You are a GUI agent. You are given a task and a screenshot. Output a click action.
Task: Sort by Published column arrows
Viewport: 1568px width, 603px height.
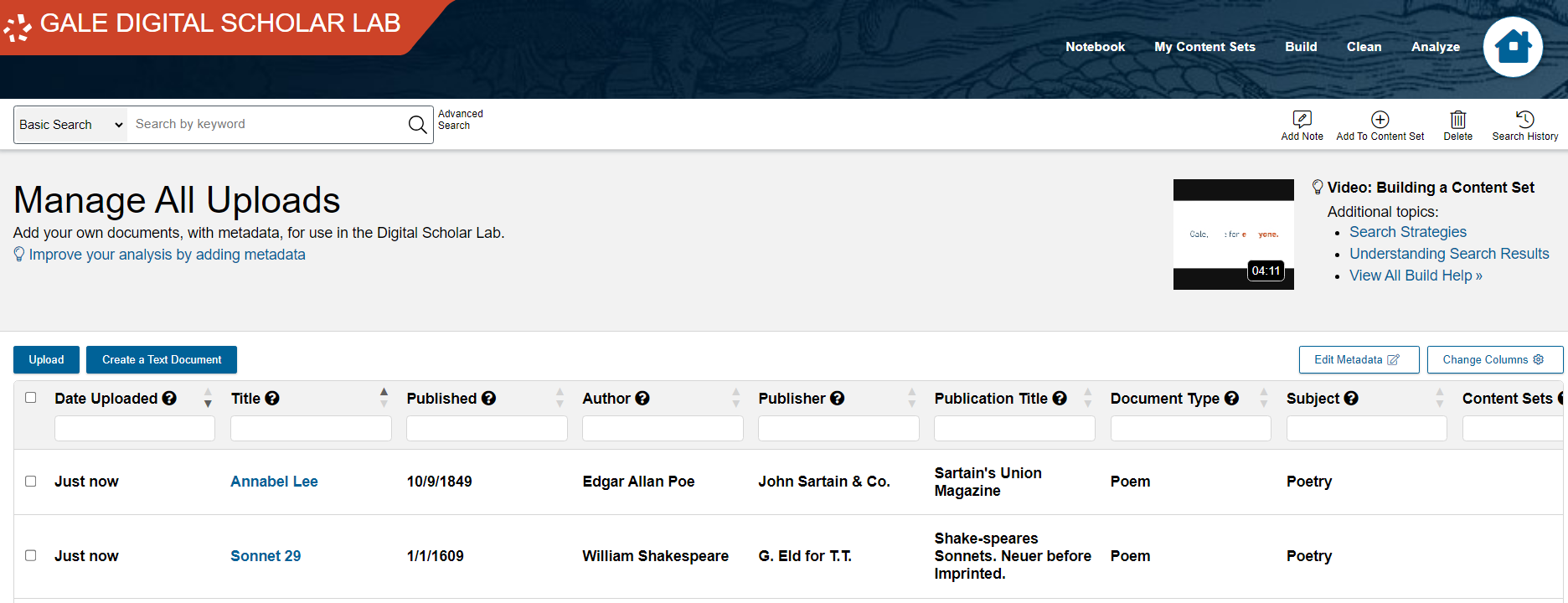coord(560,398)
